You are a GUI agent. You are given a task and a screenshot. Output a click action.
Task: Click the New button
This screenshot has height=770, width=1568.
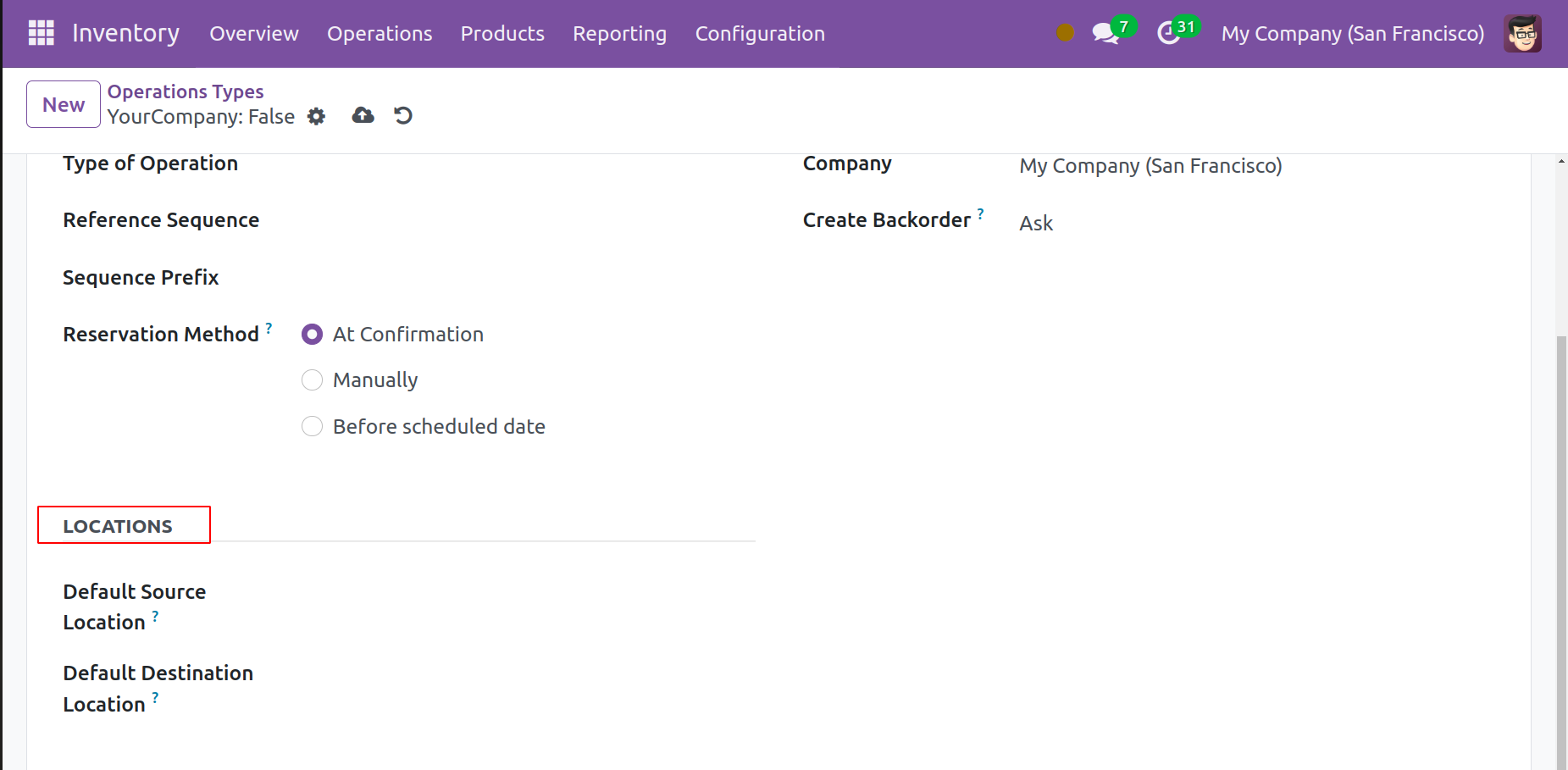click(x=64, y=104)
